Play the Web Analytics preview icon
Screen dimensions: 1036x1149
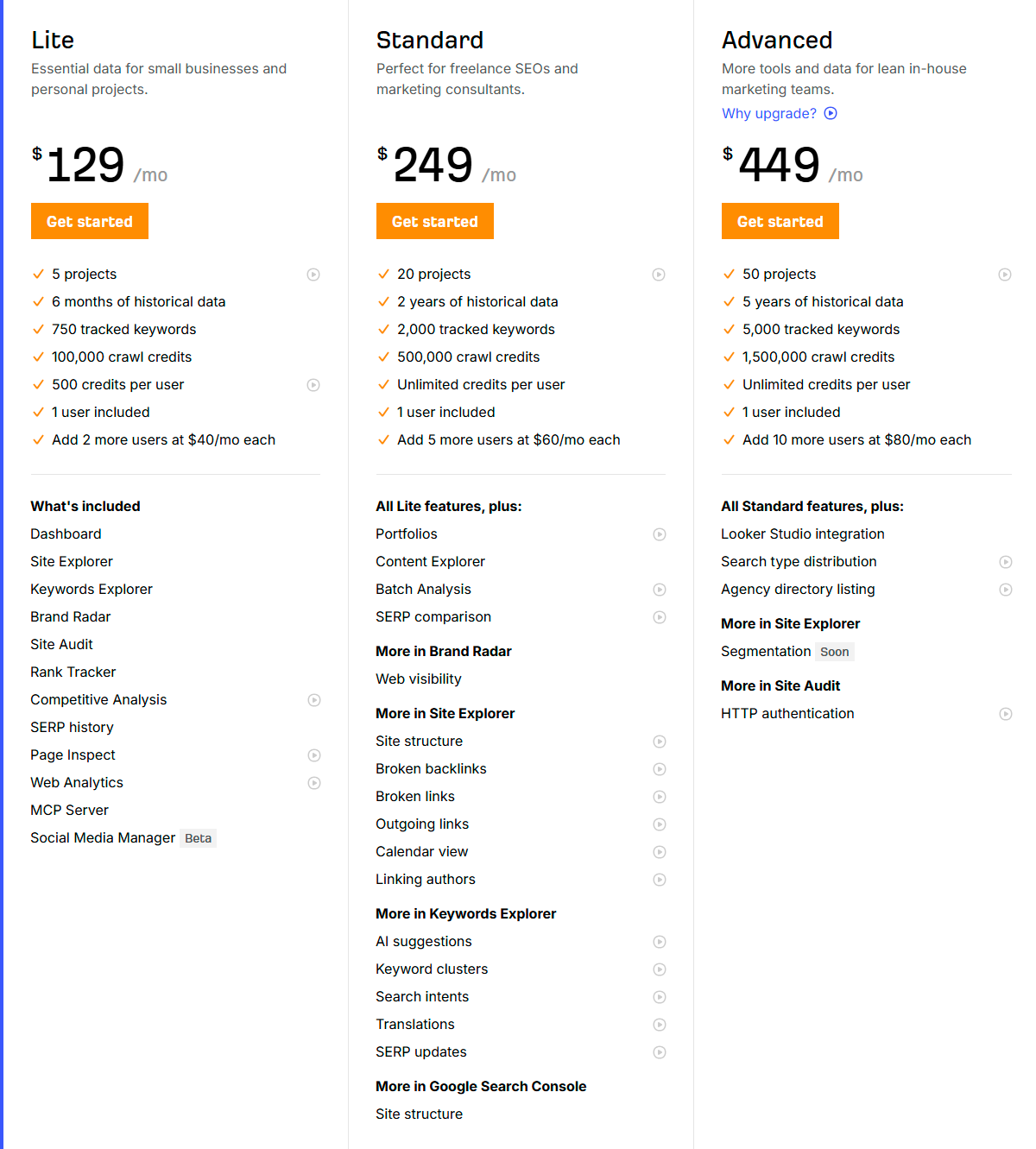(x=314, y=783)
